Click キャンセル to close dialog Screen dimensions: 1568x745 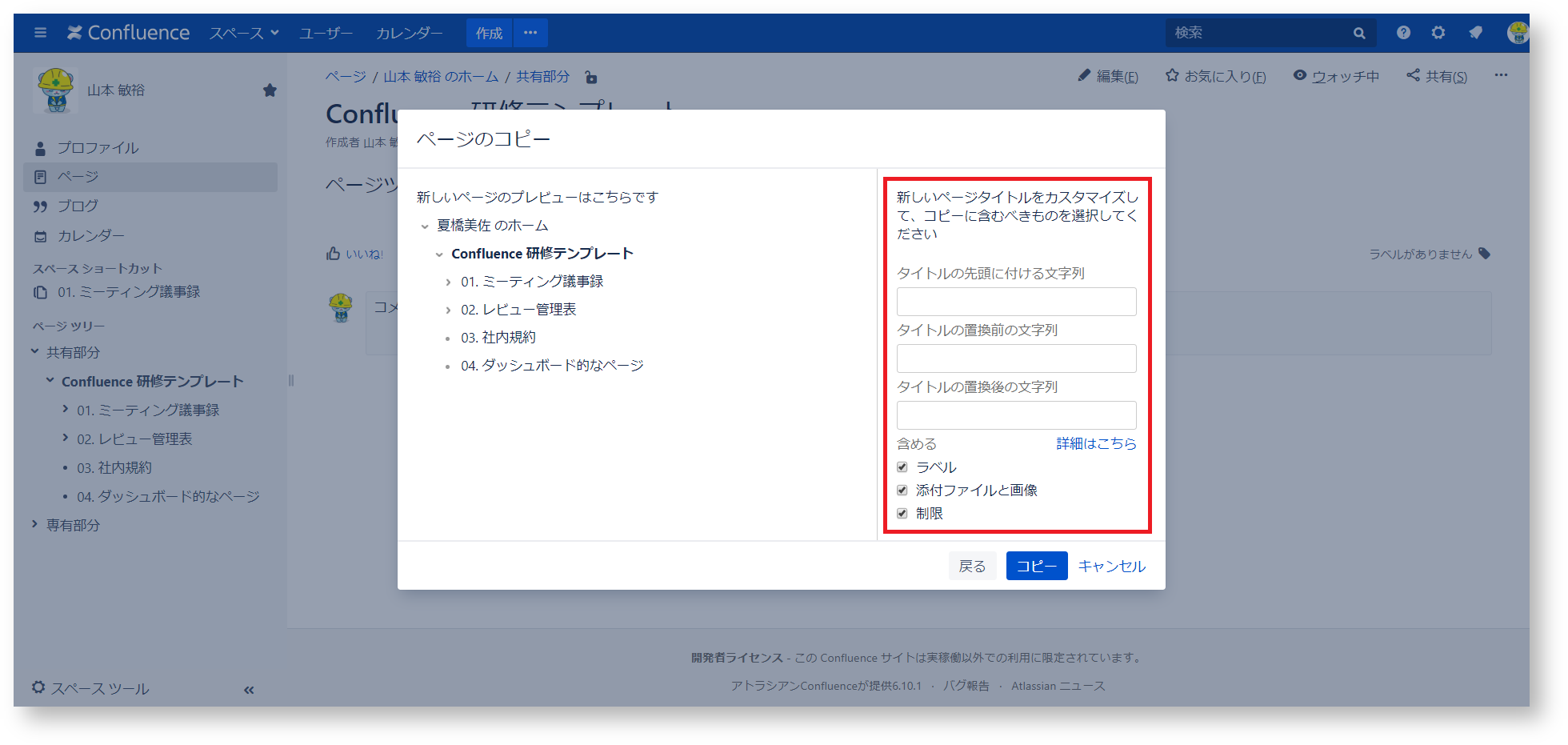[1112, 566]
